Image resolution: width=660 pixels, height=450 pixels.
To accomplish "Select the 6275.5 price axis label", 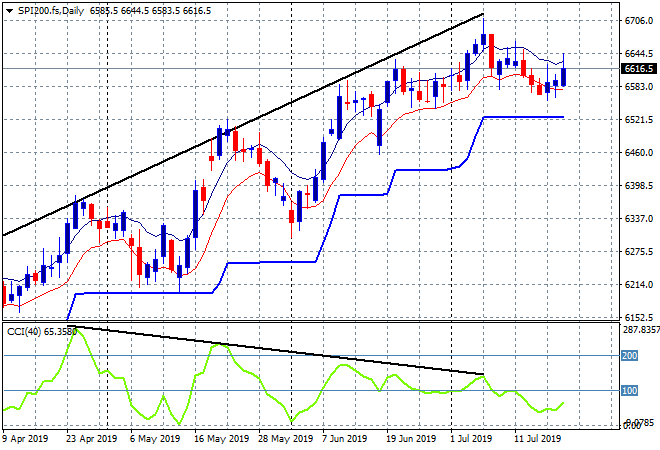I will click(x=639, y=252).
